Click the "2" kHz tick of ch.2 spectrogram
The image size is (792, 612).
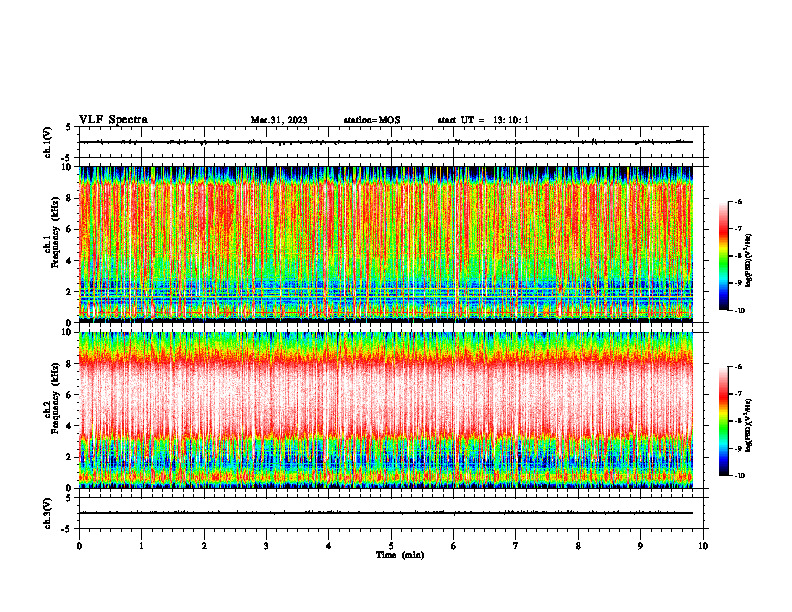[70, 457]
